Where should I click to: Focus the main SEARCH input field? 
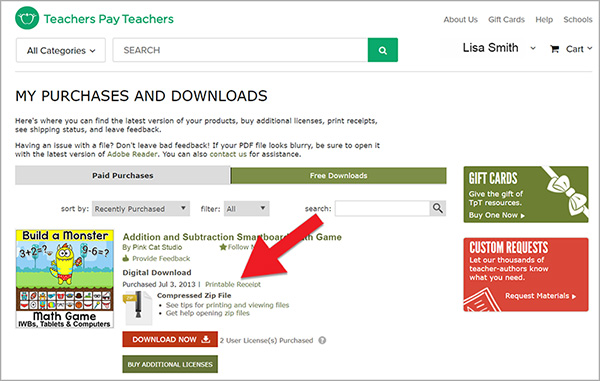tap(240, 50)
